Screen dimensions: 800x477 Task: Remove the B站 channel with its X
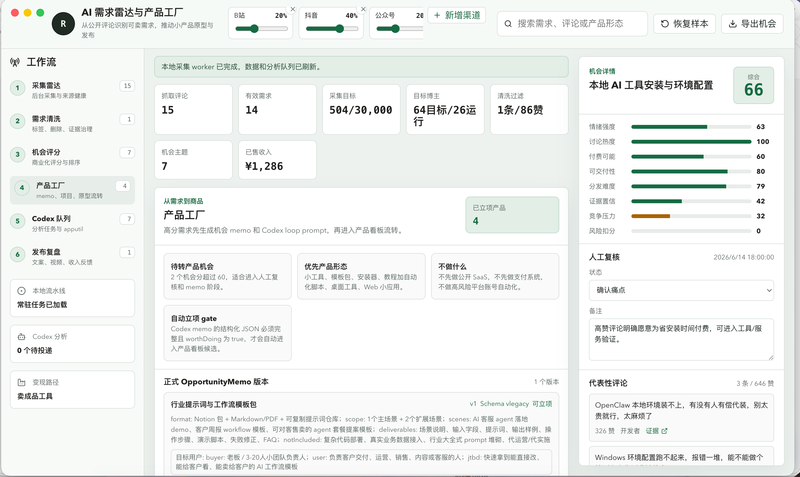pyautogui.click(x=293, y=9)
